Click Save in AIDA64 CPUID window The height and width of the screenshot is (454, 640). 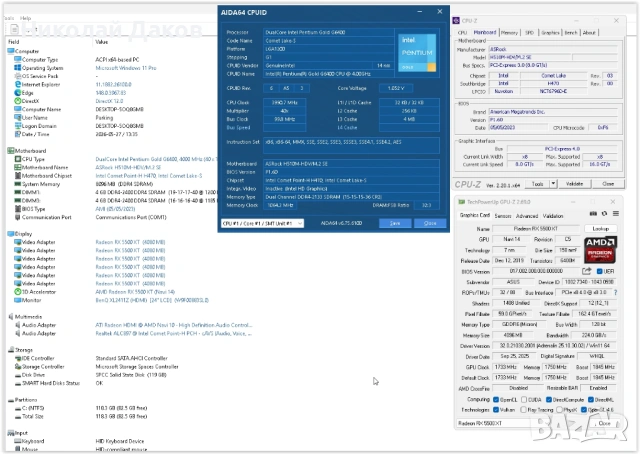395,223
